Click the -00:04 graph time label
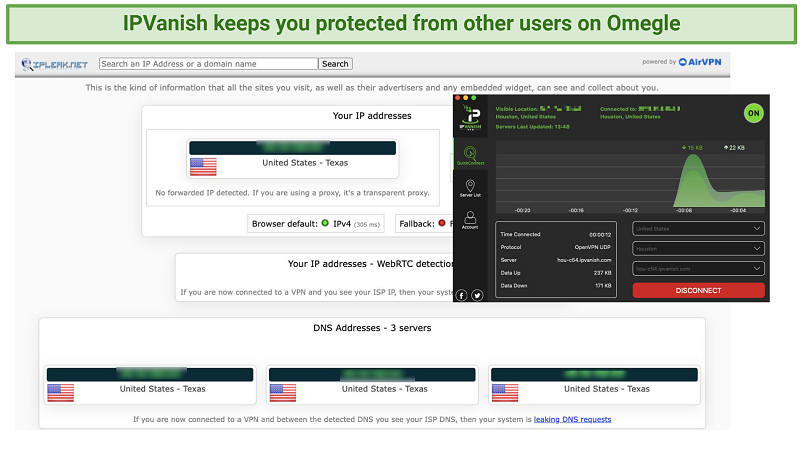Image resolution: width=806 pixels, height=453 pixels. (x=738, y=210)
